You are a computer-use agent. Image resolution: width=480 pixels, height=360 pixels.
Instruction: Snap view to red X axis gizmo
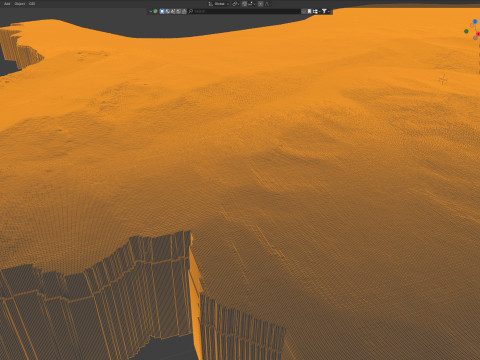(478, 34)
